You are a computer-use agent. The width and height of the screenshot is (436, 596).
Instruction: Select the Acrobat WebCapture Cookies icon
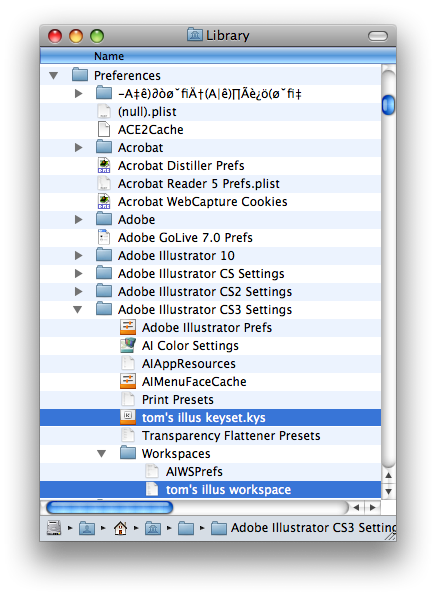[x=104, y=201]
